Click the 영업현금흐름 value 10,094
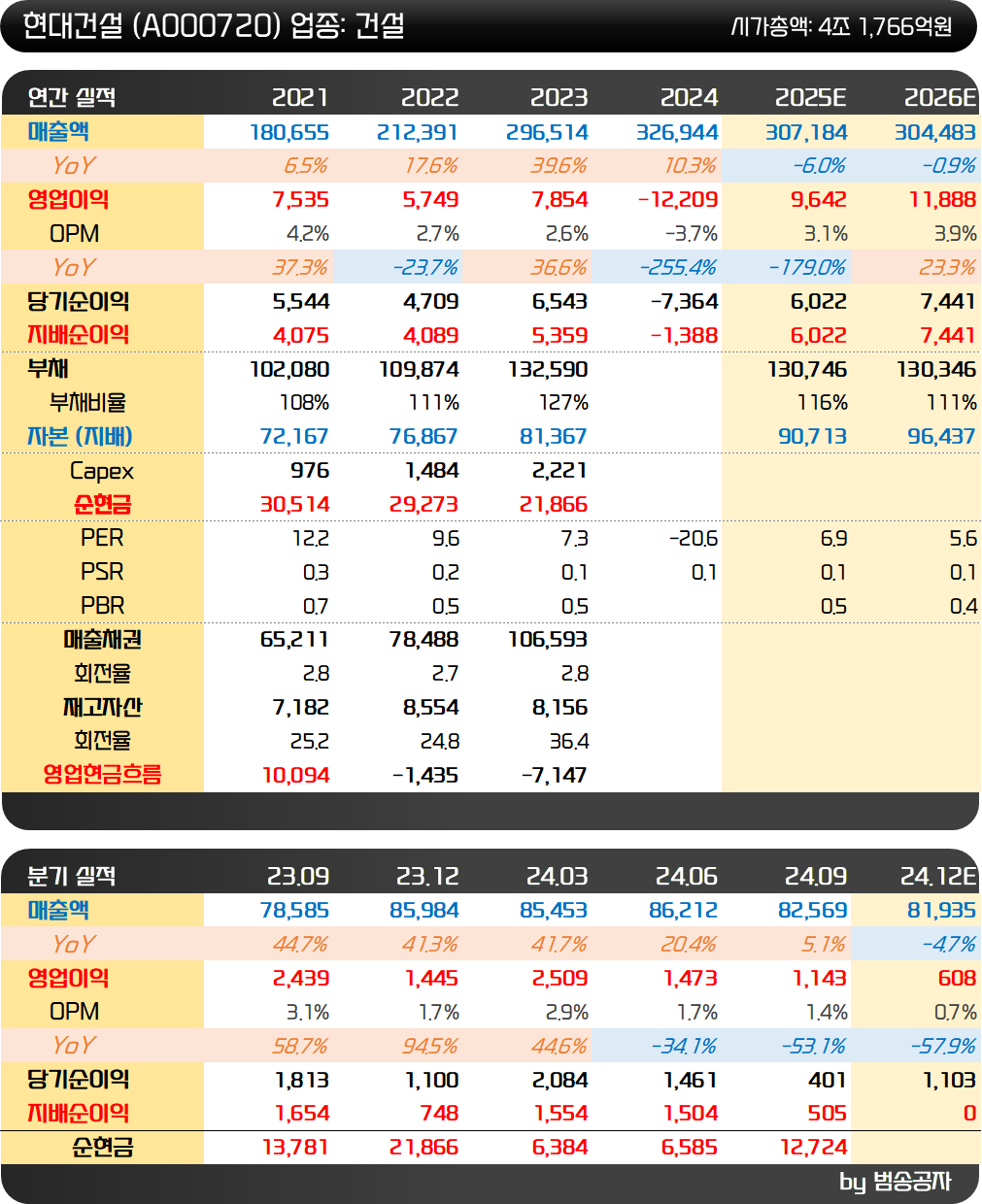 [x=296, y=776]
